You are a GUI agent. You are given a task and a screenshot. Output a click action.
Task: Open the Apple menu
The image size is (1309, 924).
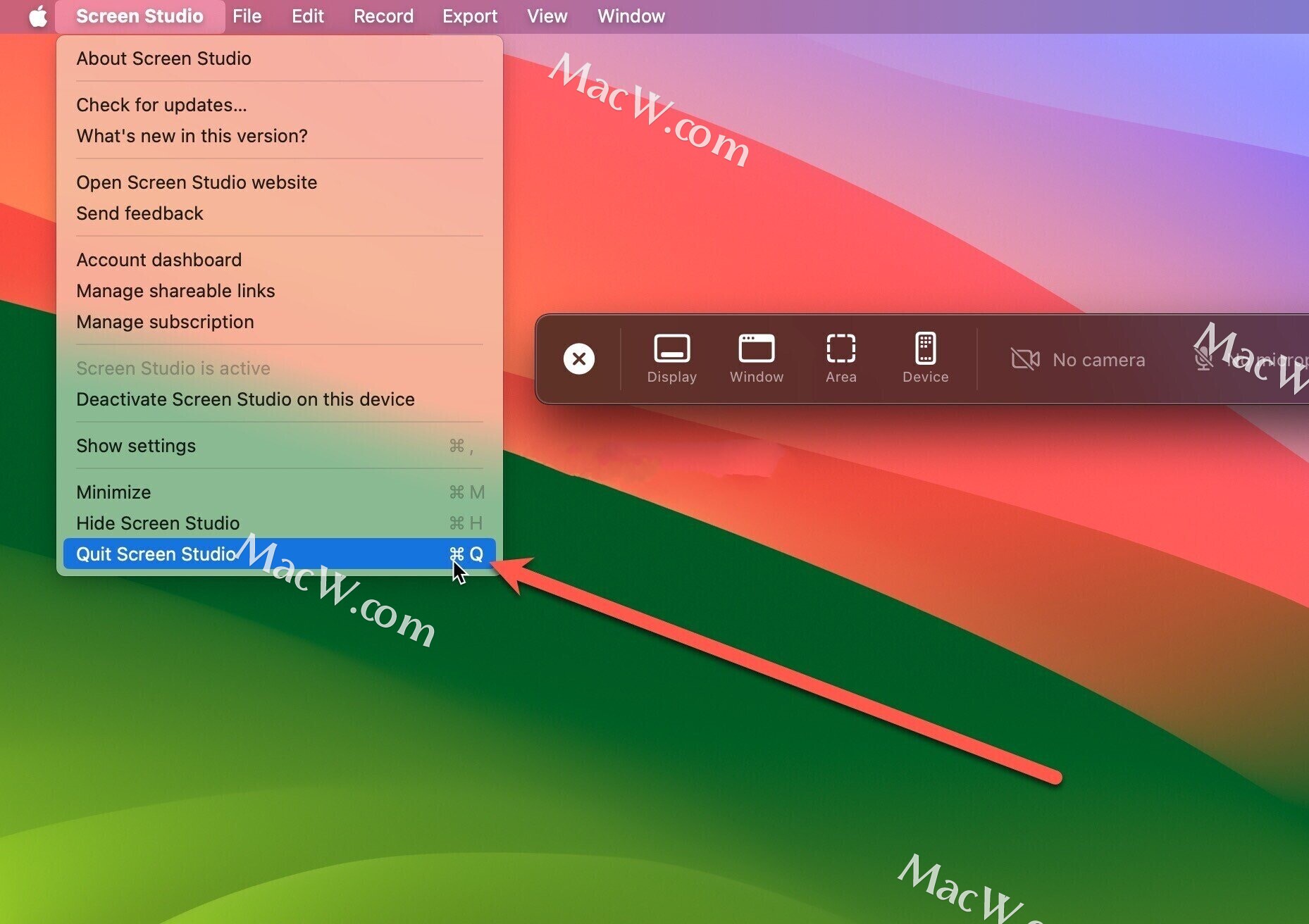tap(38, 16)
